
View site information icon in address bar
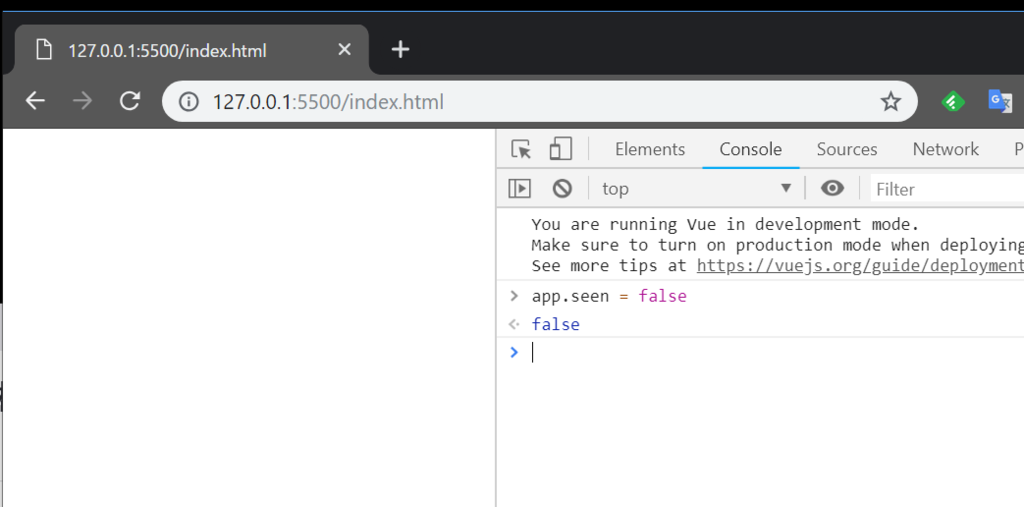click(189, 102)
